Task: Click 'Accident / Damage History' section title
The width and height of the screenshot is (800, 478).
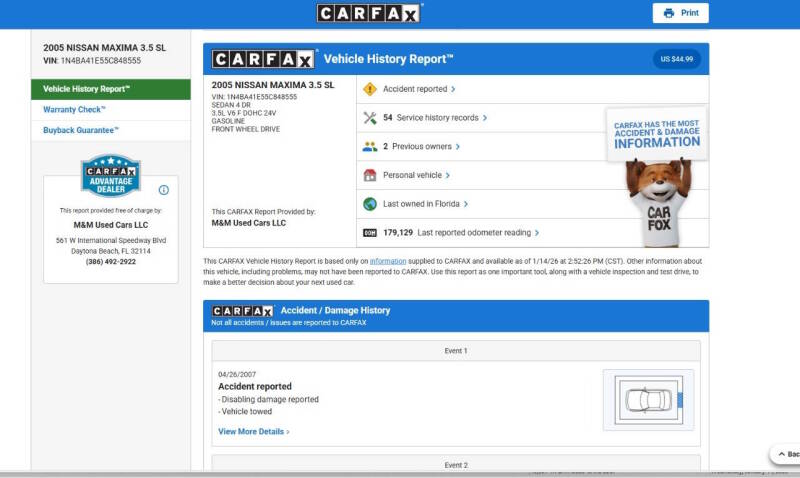Action: pos(335,310)
